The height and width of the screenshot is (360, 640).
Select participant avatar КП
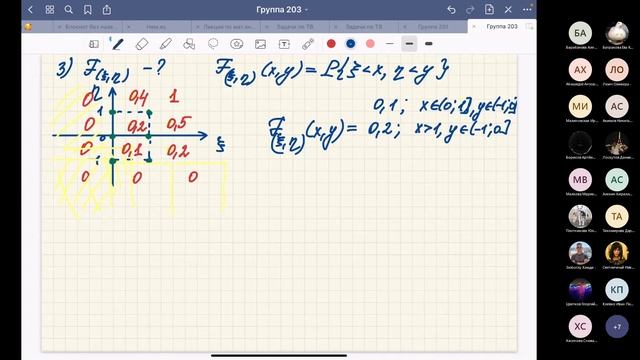coord(617,289)
